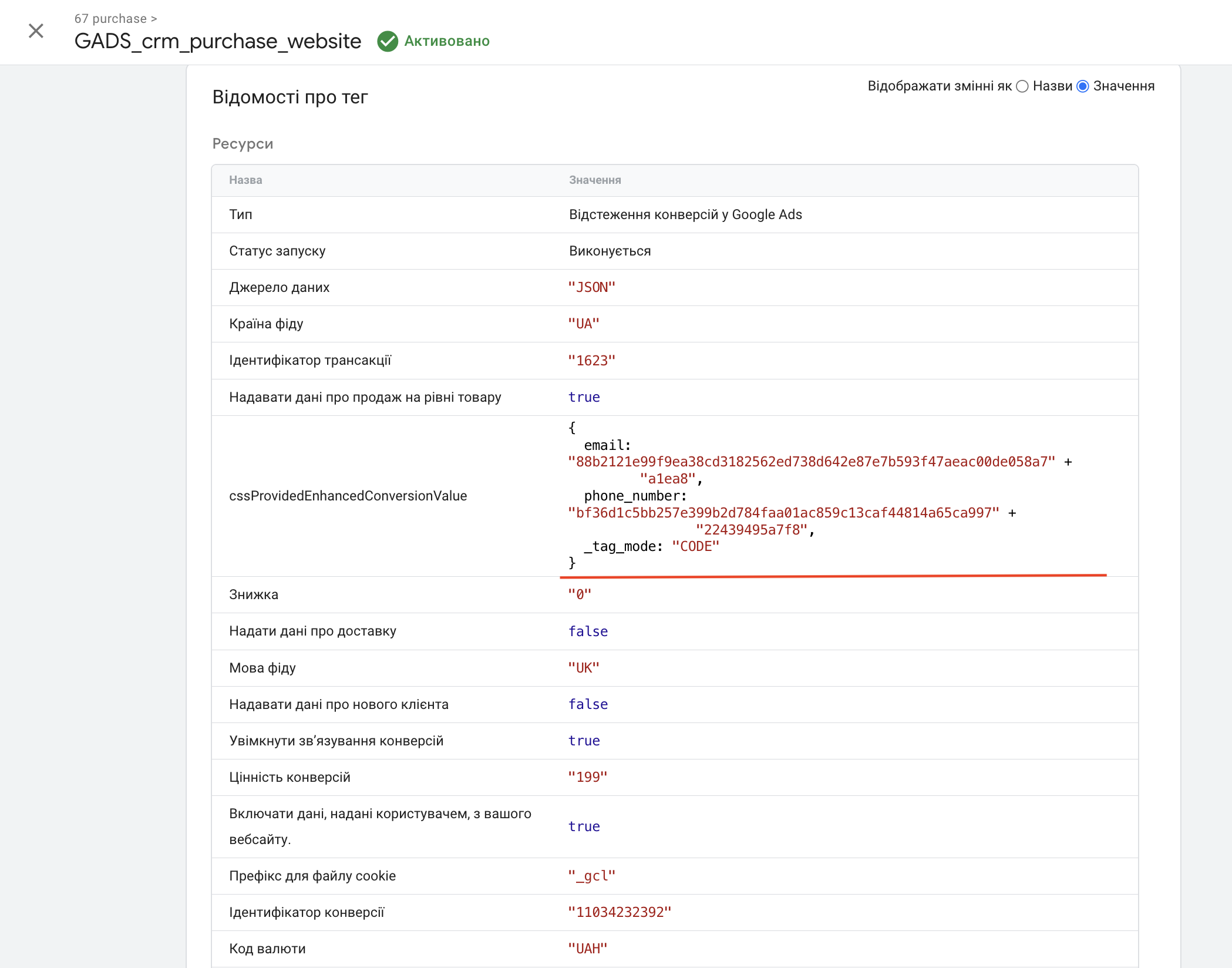Click the Відображати змінні як label

(940, 86)
